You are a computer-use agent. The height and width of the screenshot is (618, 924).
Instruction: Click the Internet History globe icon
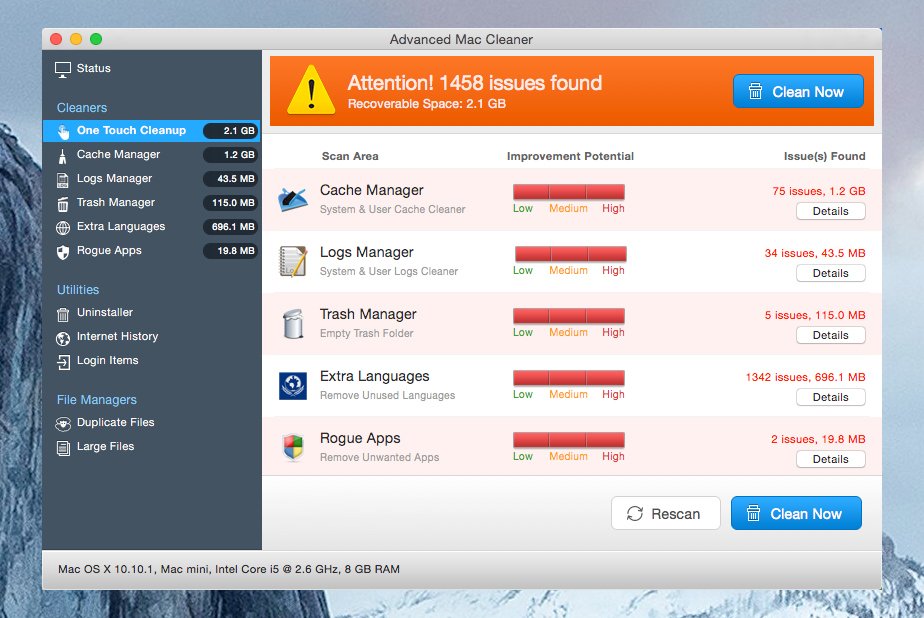pos(62,338)
